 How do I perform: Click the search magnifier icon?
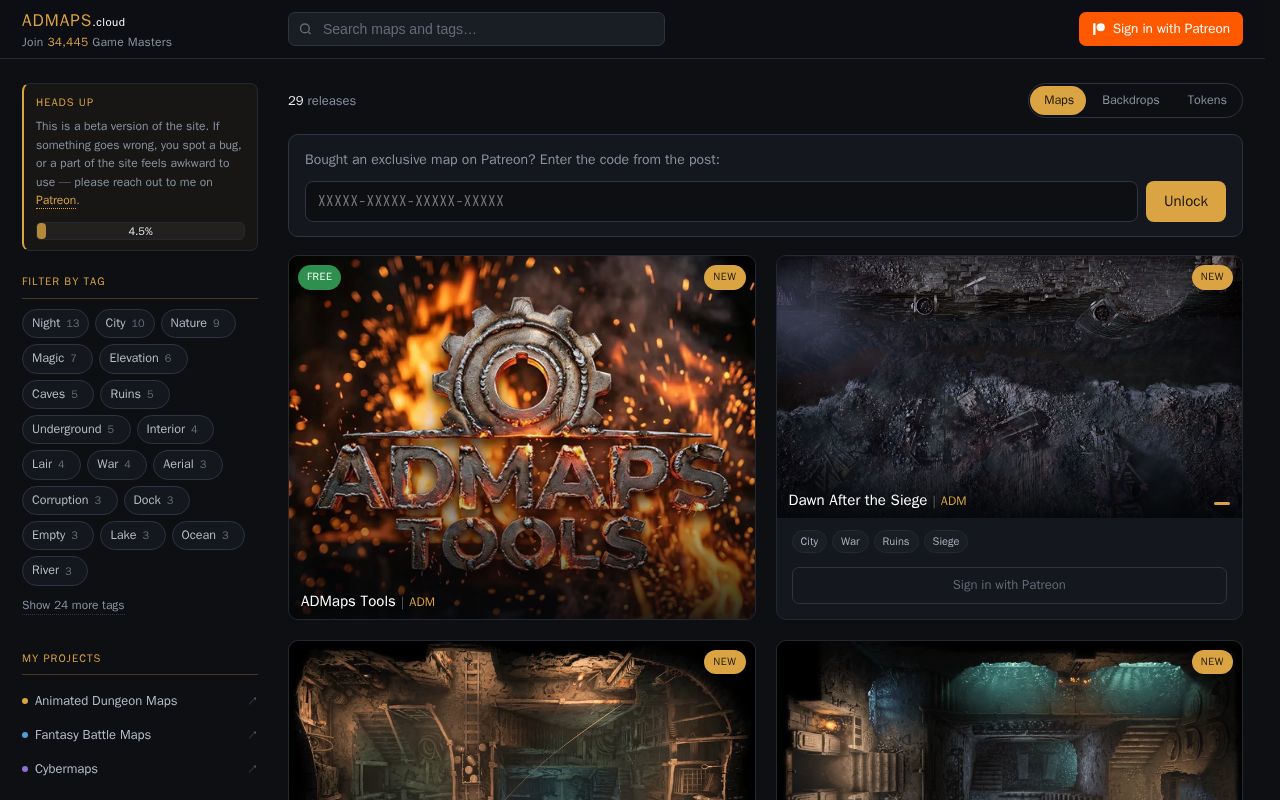pyautogui.click(x=306, y=29)
